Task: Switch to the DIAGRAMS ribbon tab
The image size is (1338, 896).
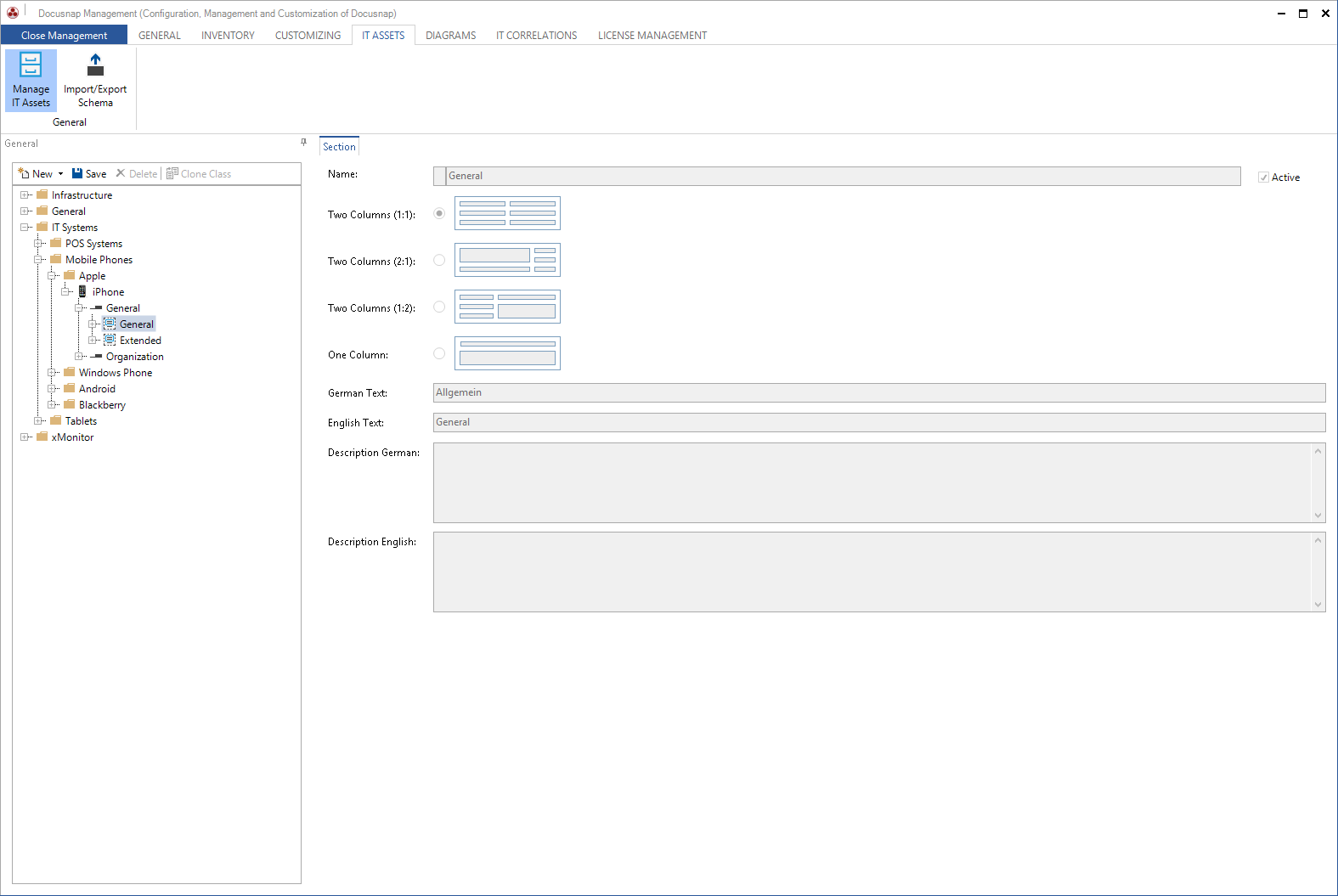Action: click(x=450, y=35)
